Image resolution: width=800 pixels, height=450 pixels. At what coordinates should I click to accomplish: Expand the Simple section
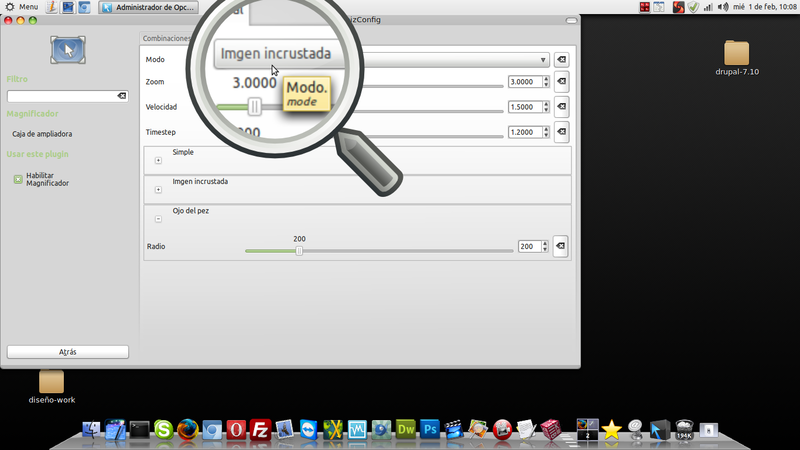[x=158, y=160]
